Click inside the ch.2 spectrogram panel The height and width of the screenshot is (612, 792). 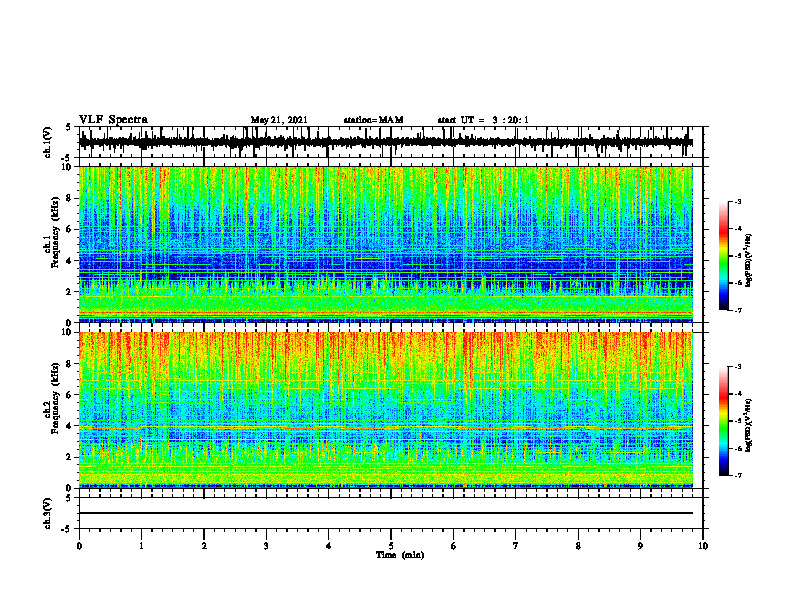click(385, 410)
